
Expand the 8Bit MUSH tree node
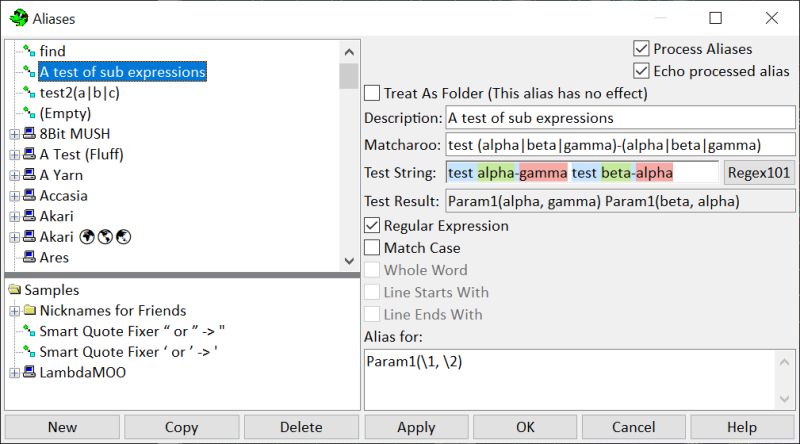pos(14,134)
